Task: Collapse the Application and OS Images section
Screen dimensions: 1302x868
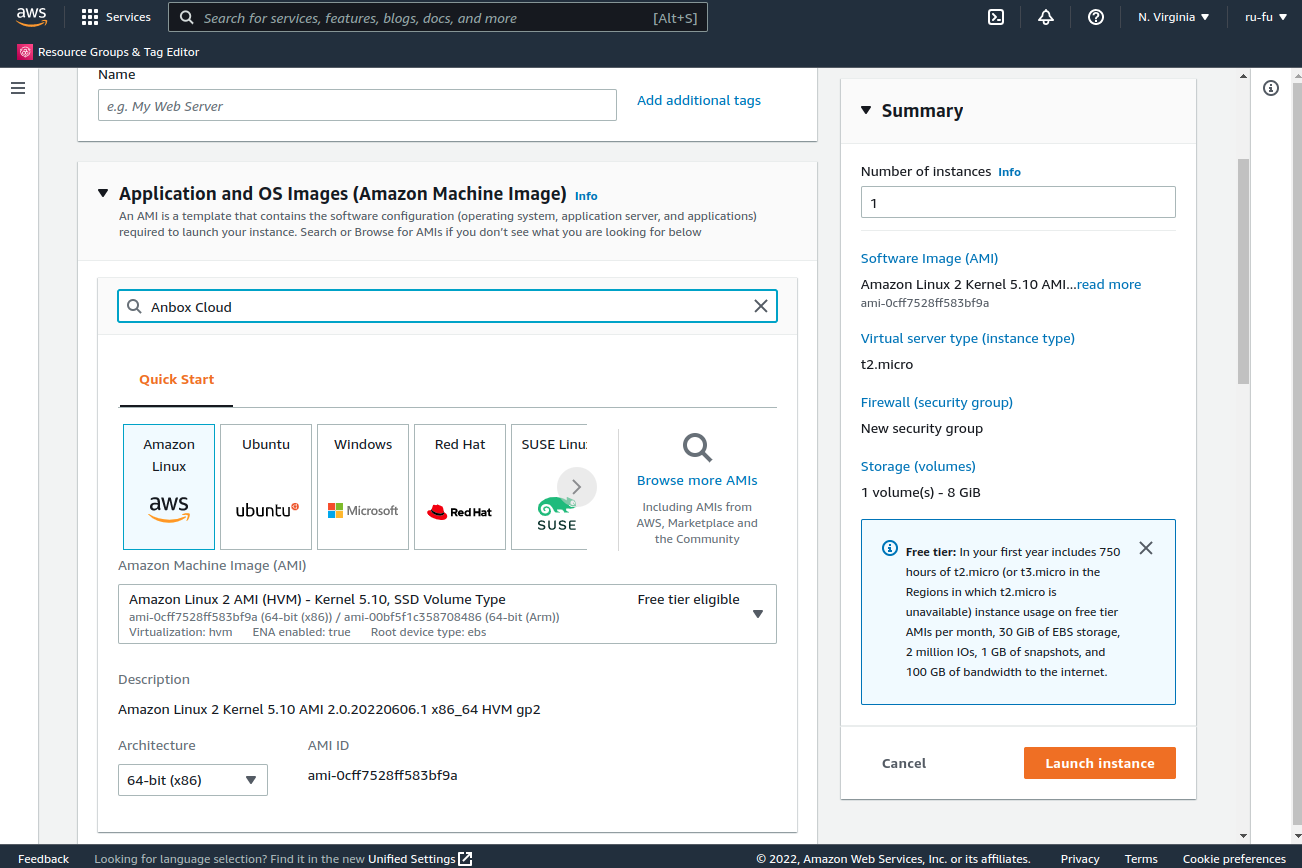Action: pos(103,194)
